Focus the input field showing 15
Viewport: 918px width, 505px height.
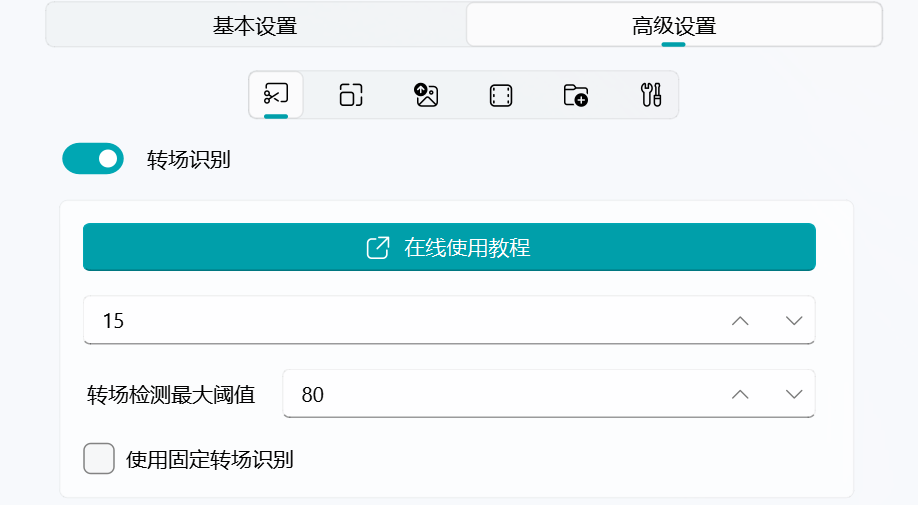[449, 320]
